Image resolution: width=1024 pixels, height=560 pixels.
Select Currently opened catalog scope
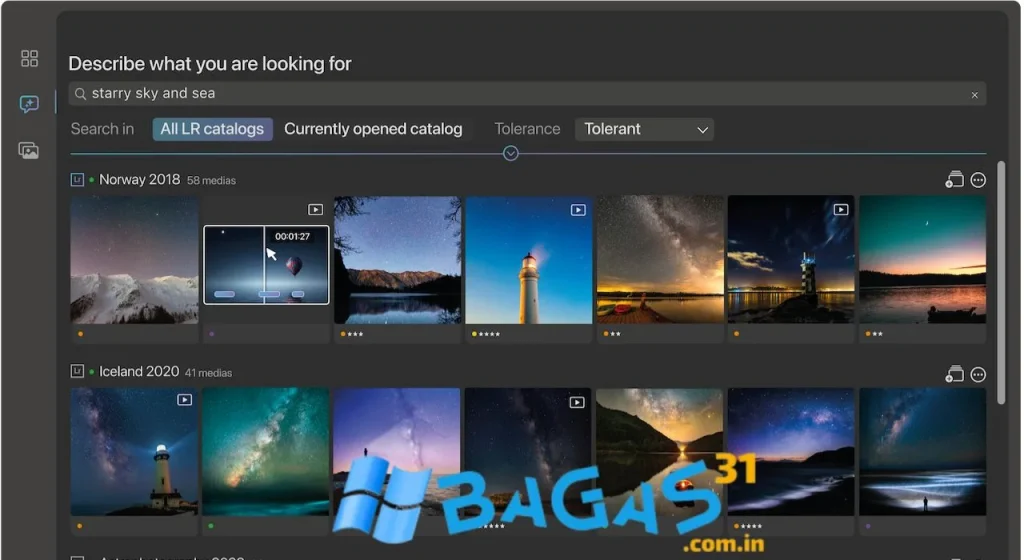[373, 129]
